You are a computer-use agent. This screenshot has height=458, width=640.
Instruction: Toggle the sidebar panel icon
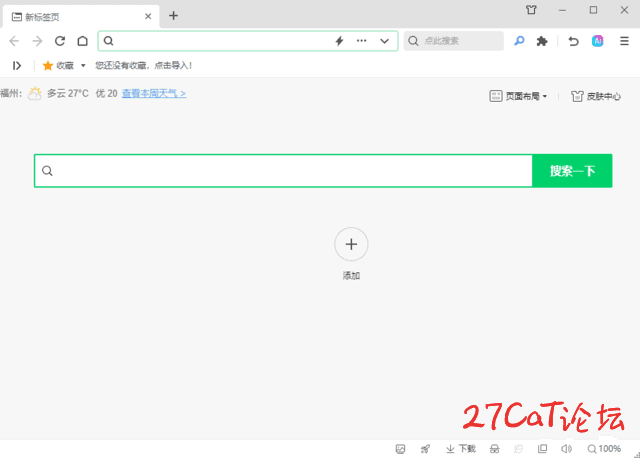coord(17,65)
